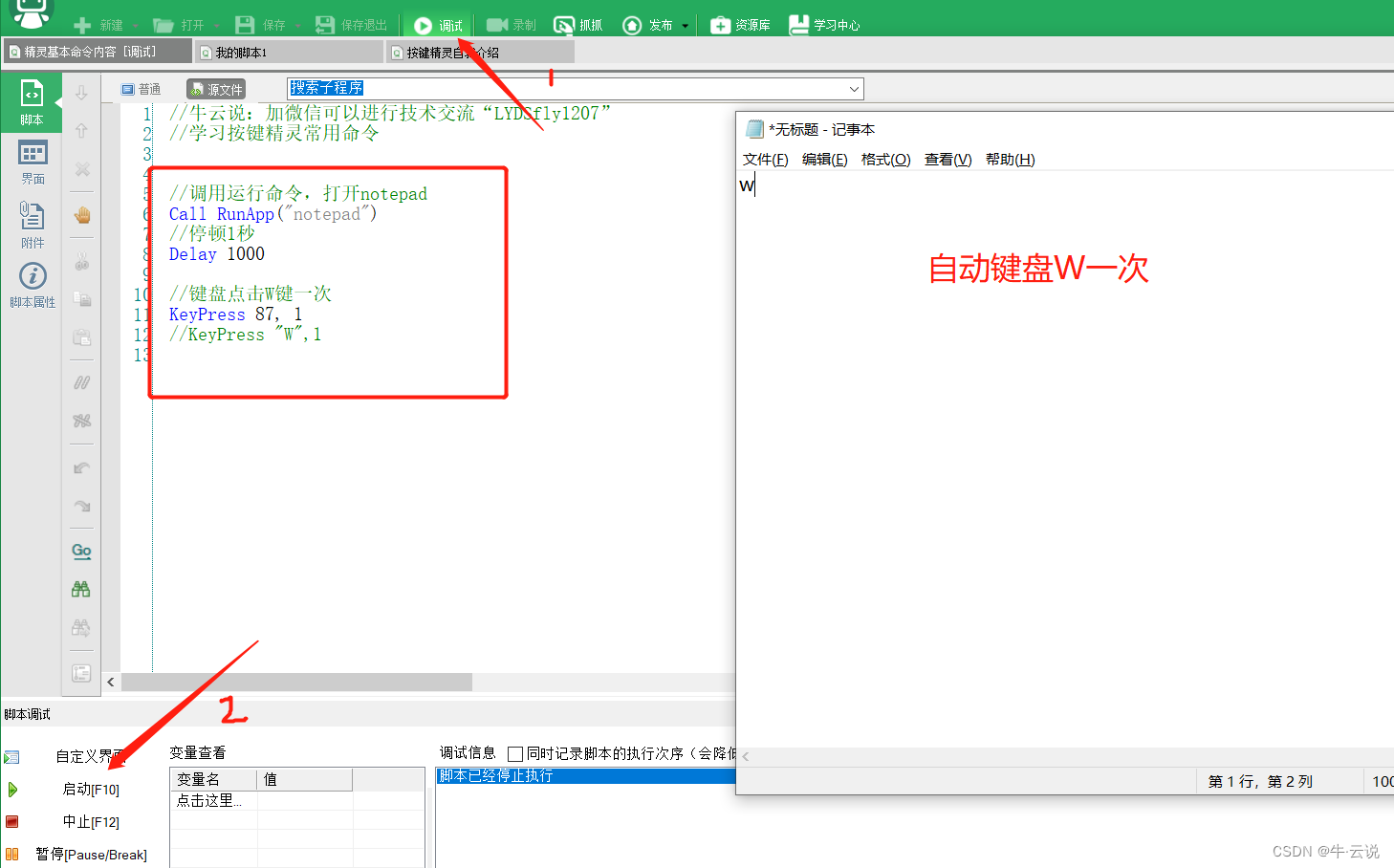Click the Go (go to line) icon
The height and width of the screenshot is (868, 1394).
point(81,552)
